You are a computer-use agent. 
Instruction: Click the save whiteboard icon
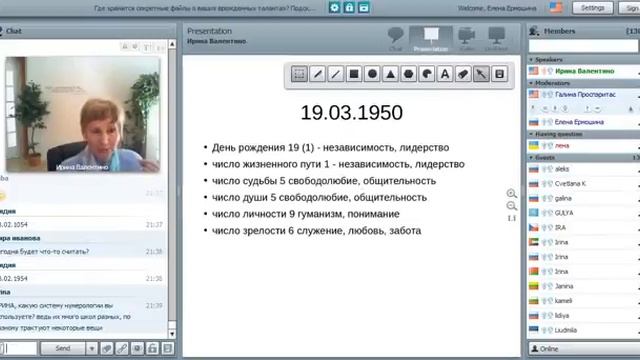click(500, 74)
